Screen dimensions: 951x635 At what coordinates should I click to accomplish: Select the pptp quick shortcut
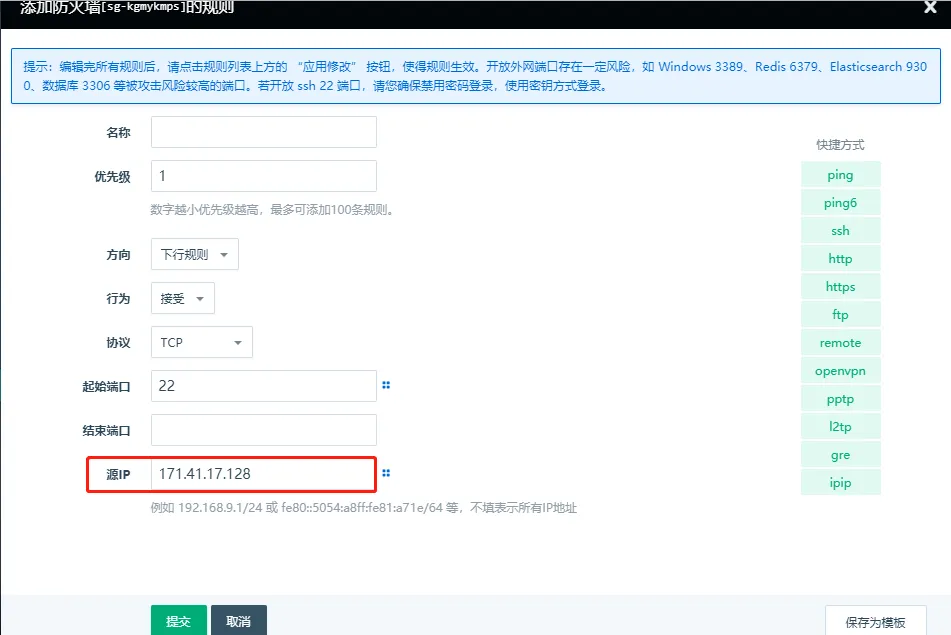click(x=840, y=398)
